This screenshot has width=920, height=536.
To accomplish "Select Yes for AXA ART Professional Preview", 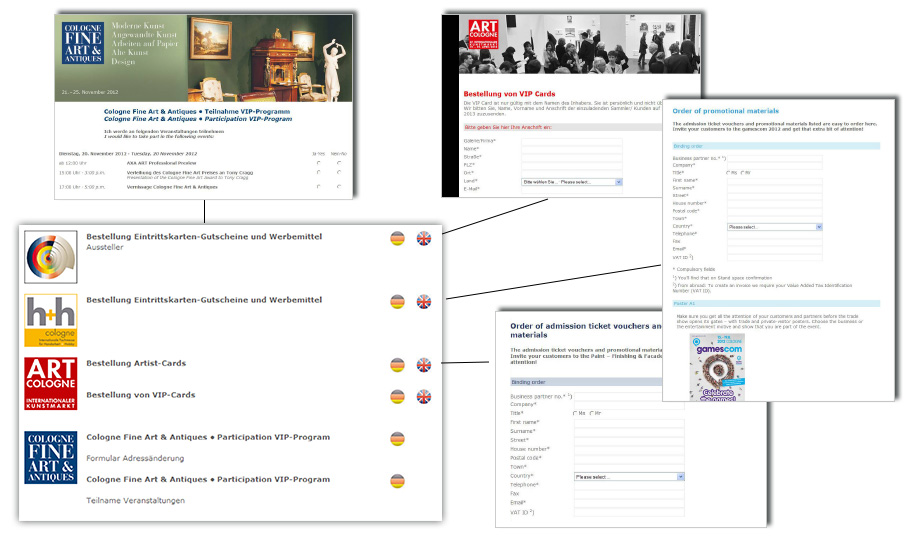I will point(318,161).
